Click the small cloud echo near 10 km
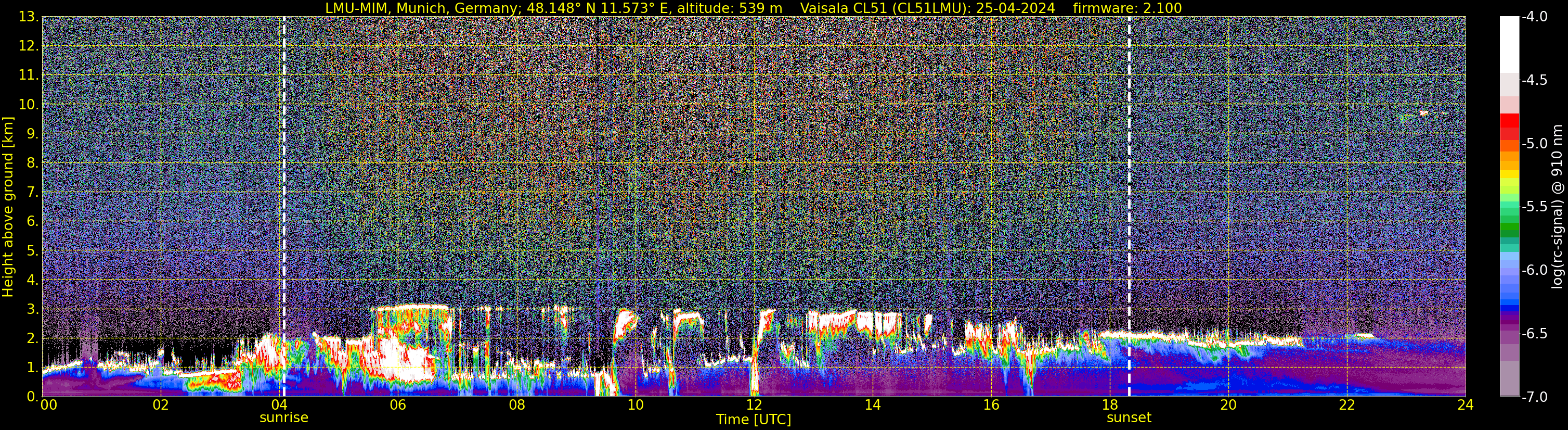The image size is (1568, 430). (1423, 113)
